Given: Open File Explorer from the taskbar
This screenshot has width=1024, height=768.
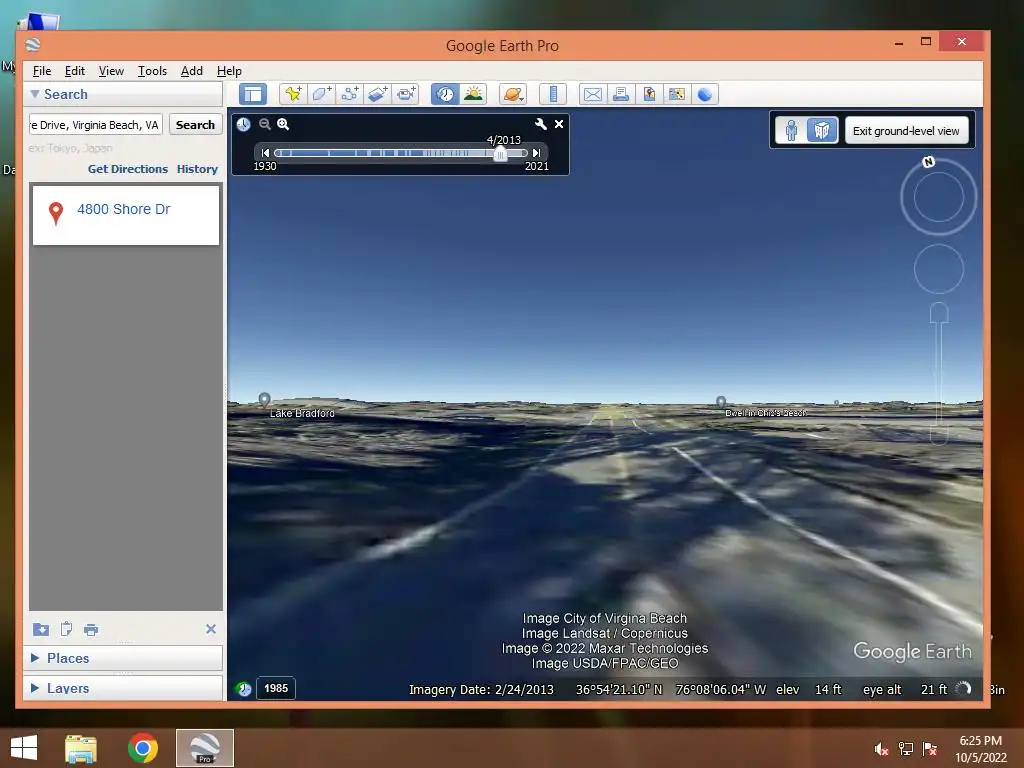Looking at the screenshot, I should [81, 748].
